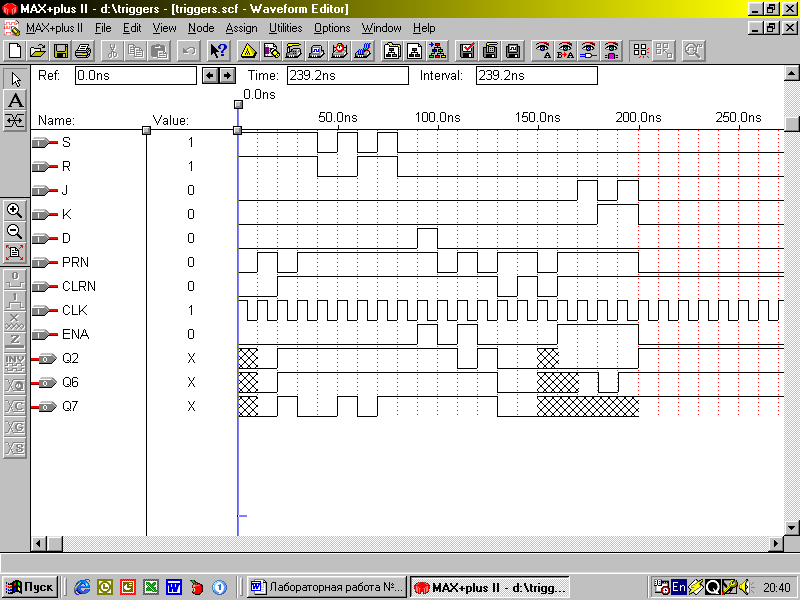Click the context help arrow icon
Screen dimensions: 800x600
219,50
